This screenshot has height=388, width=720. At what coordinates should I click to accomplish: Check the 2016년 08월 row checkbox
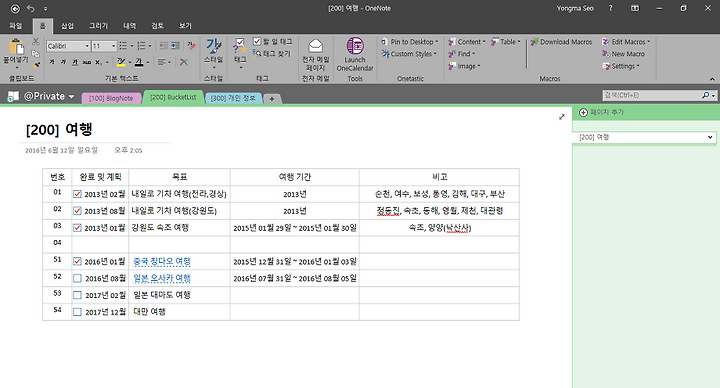[77, 278]
